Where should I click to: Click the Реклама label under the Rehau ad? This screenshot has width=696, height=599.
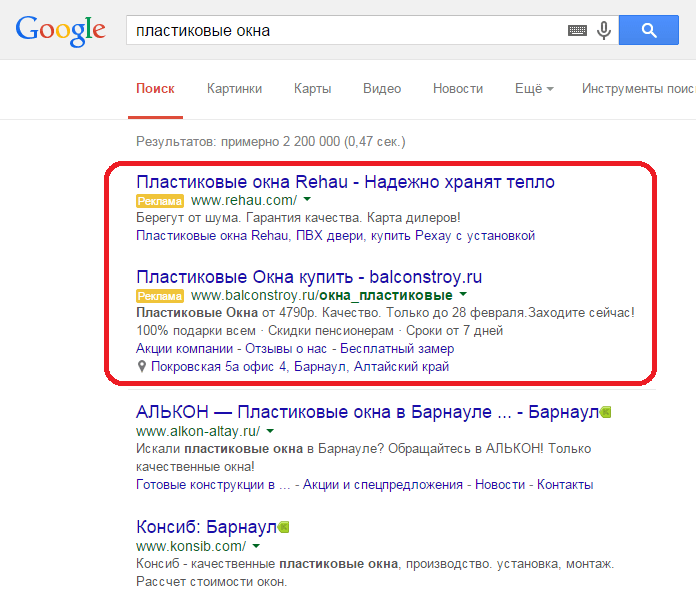coord(160,201)
